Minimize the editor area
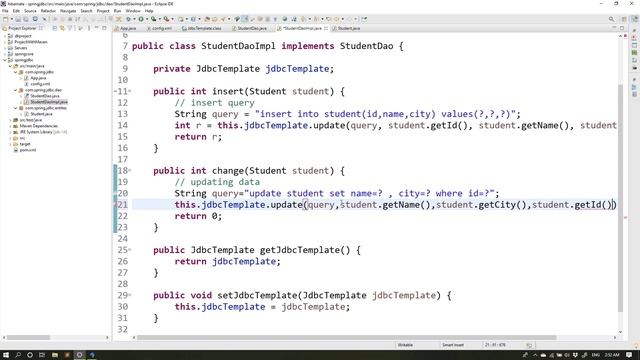This screenshot has width=640, height=360. click(615, 28)
